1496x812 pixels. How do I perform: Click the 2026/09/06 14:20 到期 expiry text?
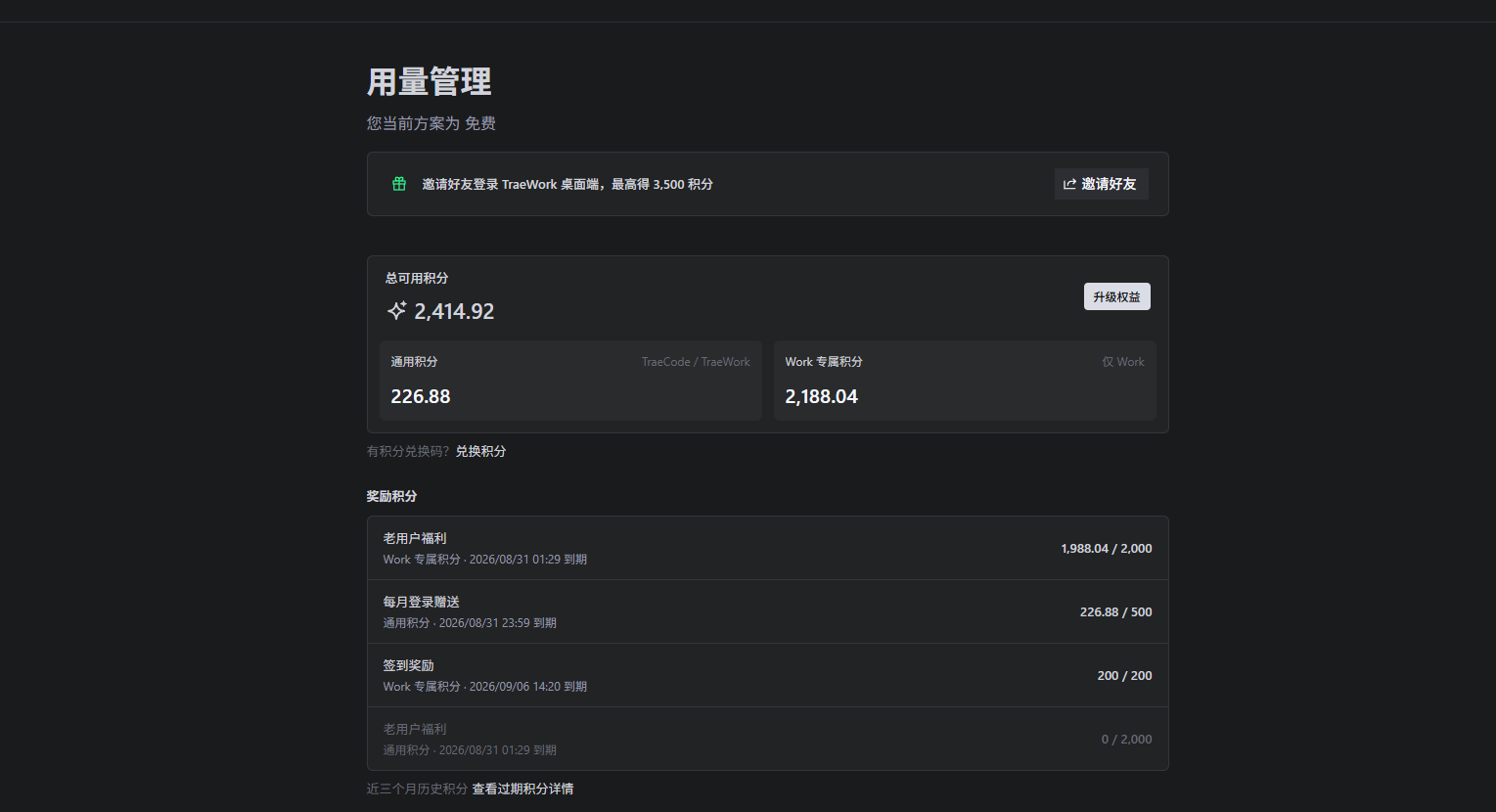(x=528, y=687)
